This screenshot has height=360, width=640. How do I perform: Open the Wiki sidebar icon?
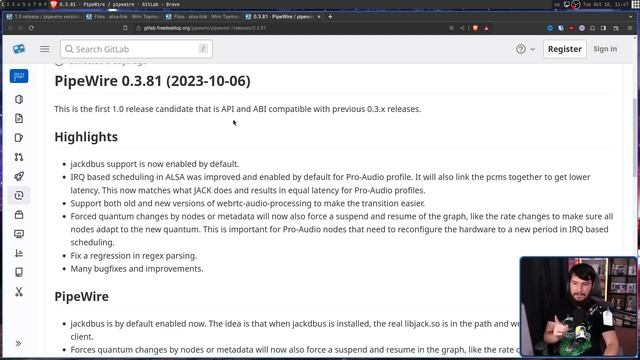click(19, 272)
